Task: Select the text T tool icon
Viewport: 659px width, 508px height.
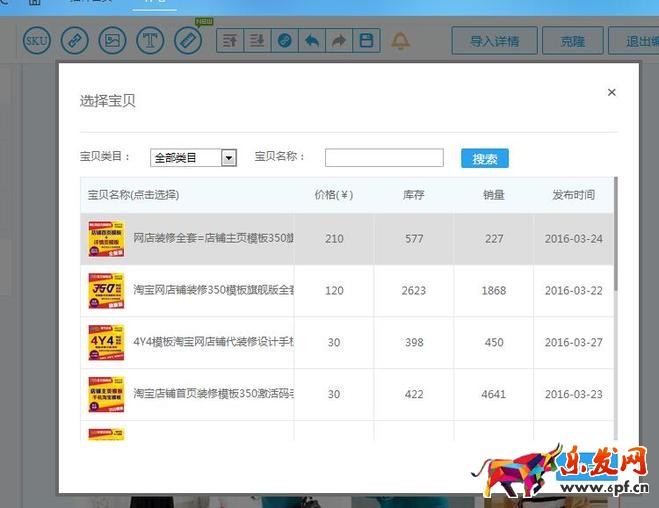Action: pyautogui.click(x=150, y=41)
